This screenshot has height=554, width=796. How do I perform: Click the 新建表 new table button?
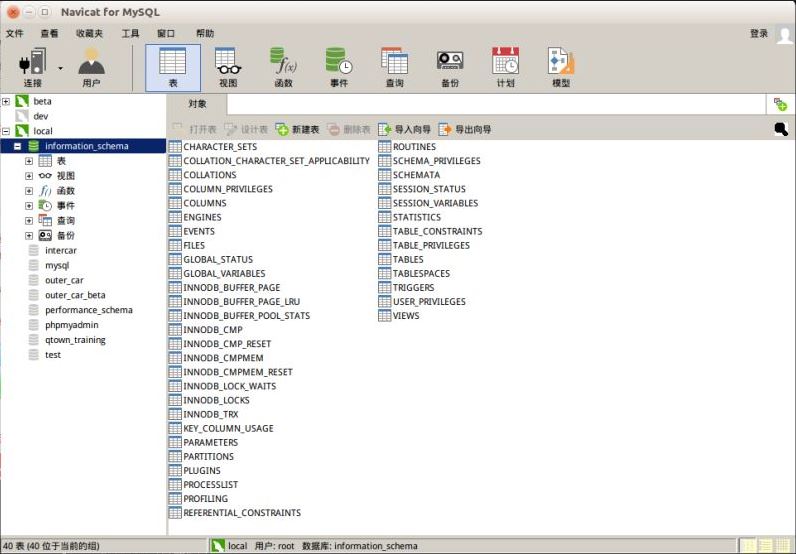point(297,129)
